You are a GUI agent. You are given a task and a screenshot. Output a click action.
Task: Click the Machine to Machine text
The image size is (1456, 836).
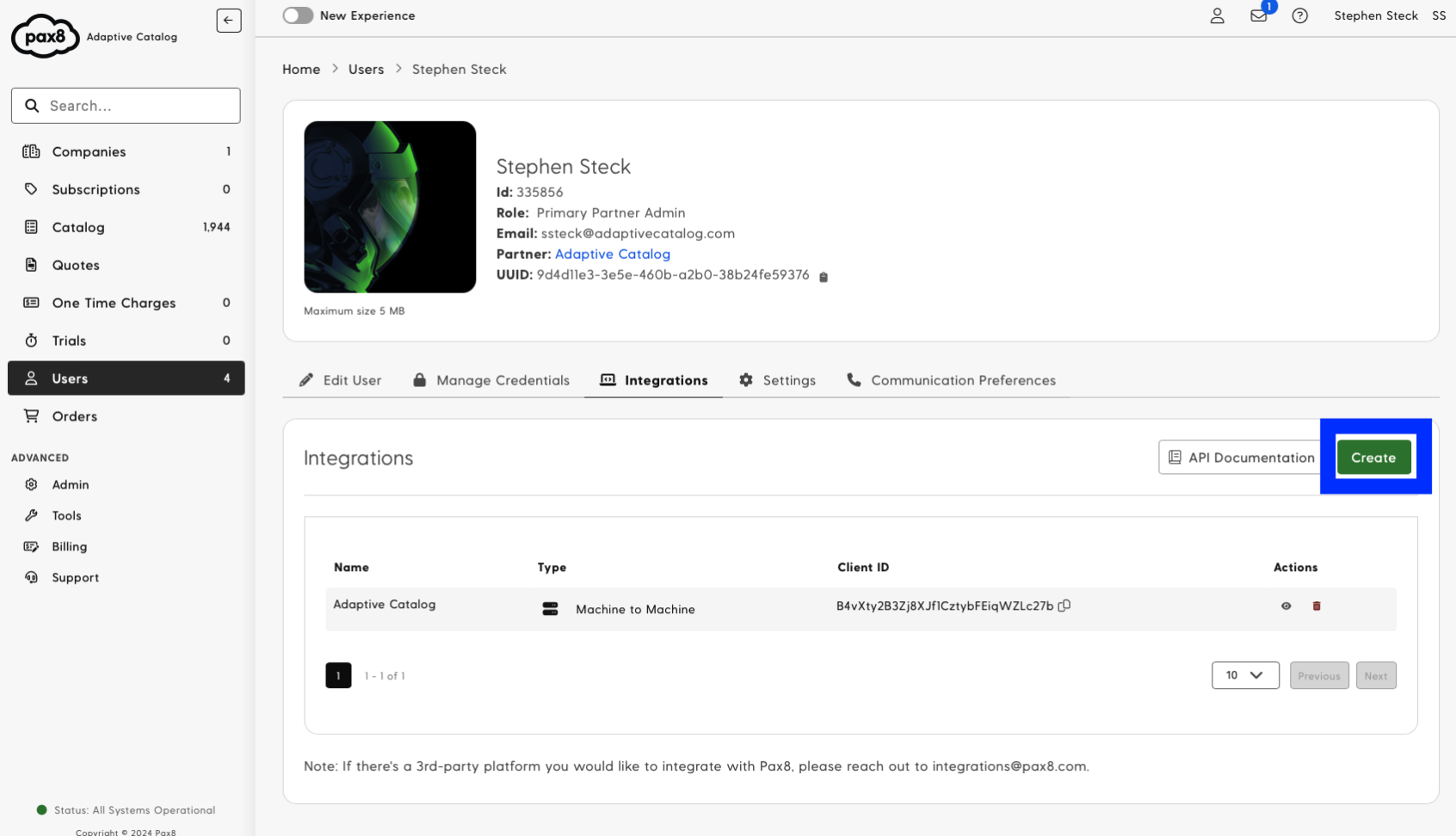(x=635, y=609)
